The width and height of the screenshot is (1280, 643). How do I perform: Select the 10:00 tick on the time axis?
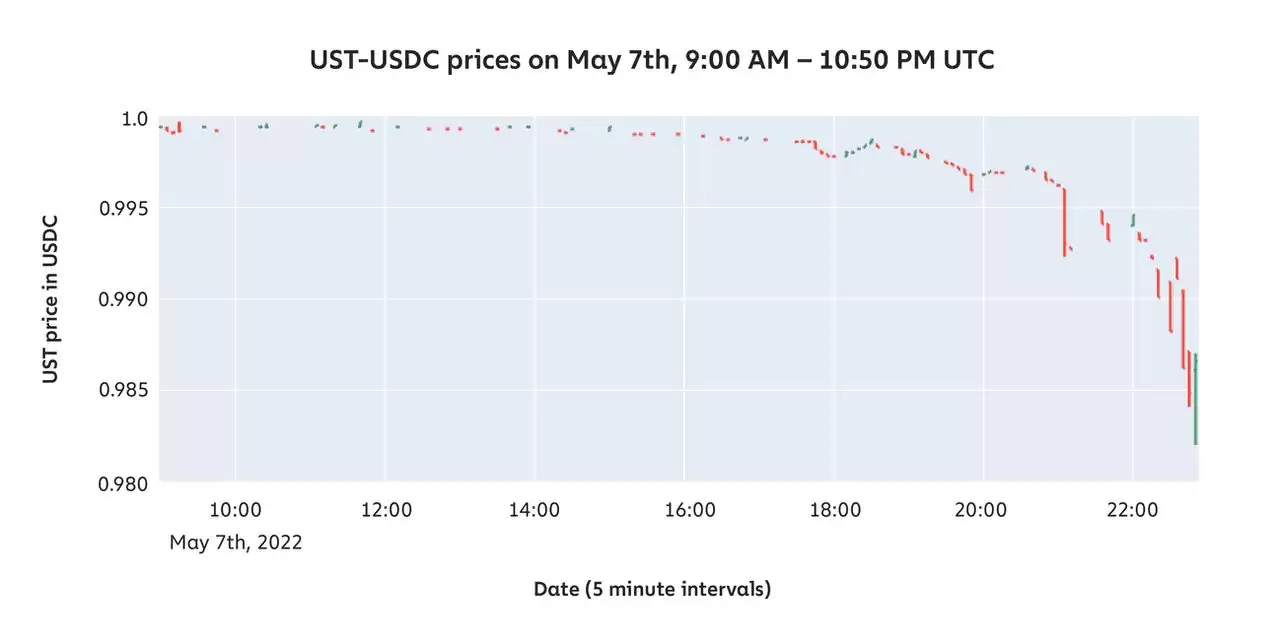click(x=236, y=509)
